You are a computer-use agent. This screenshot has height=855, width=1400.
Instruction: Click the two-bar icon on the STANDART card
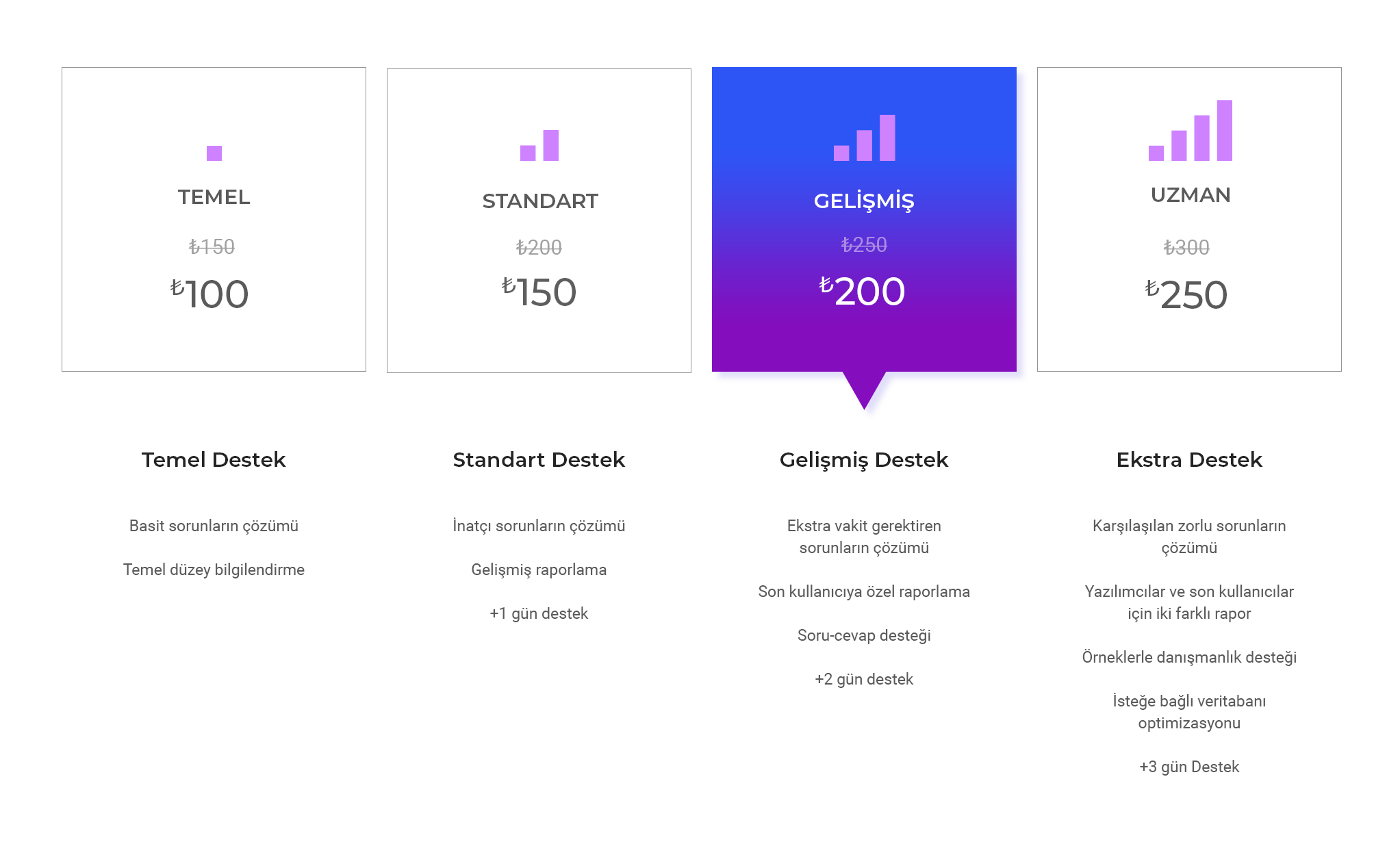pyautogui.click(x=539, y=145)
